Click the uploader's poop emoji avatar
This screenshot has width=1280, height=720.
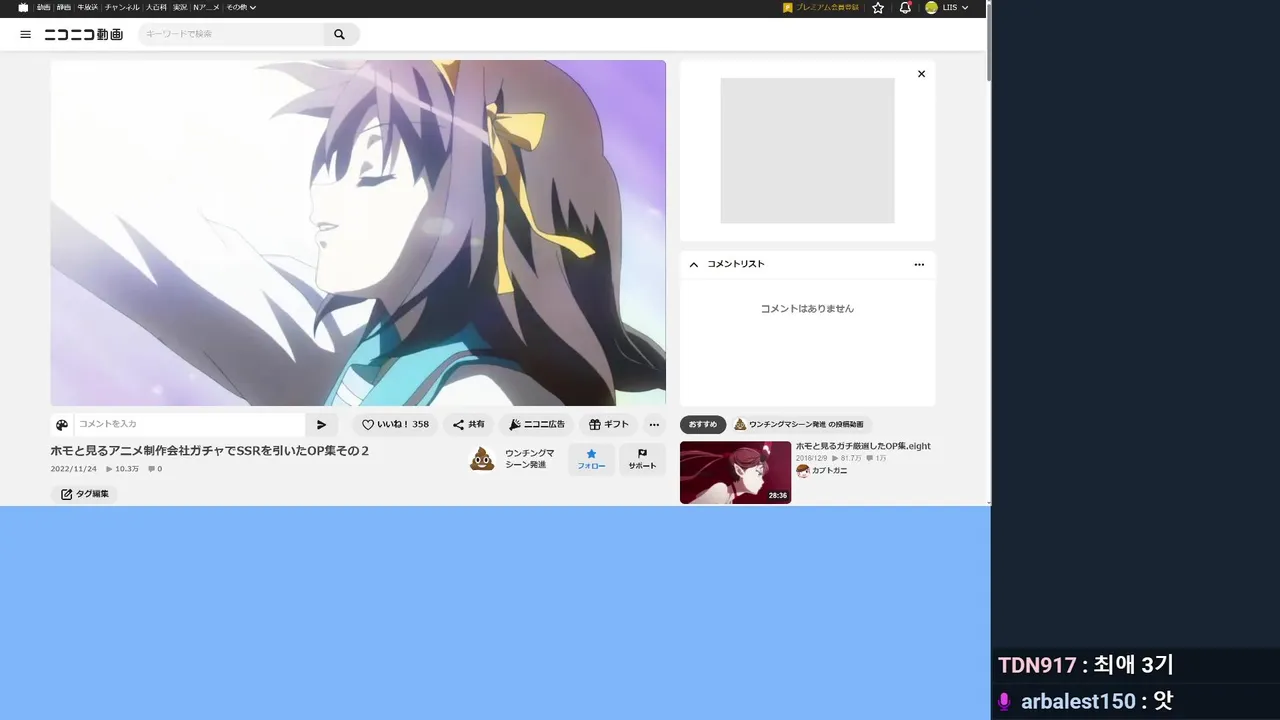coord(482,459)
